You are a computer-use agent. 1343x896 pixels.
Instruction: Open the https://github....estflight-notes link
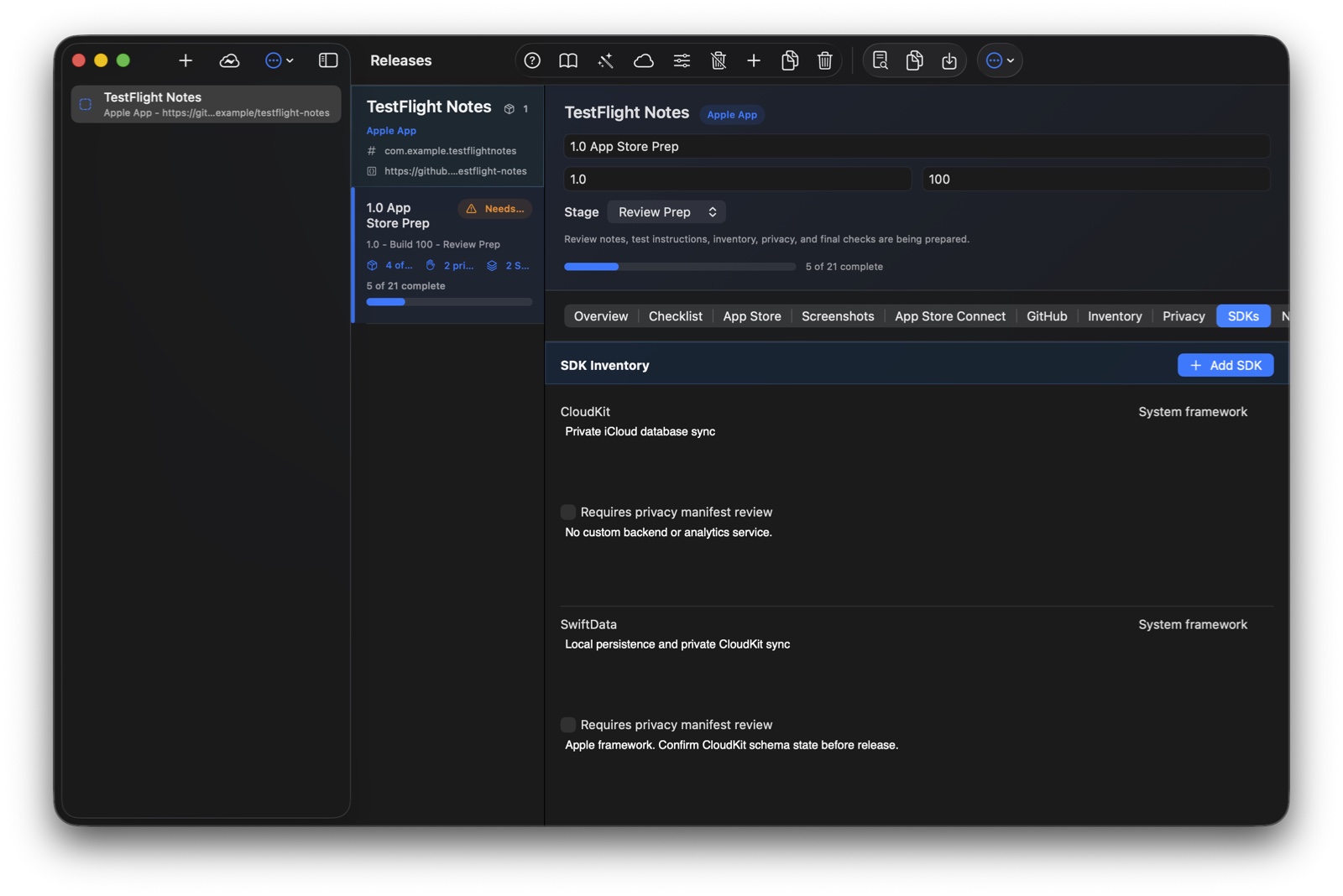[456, 171]
